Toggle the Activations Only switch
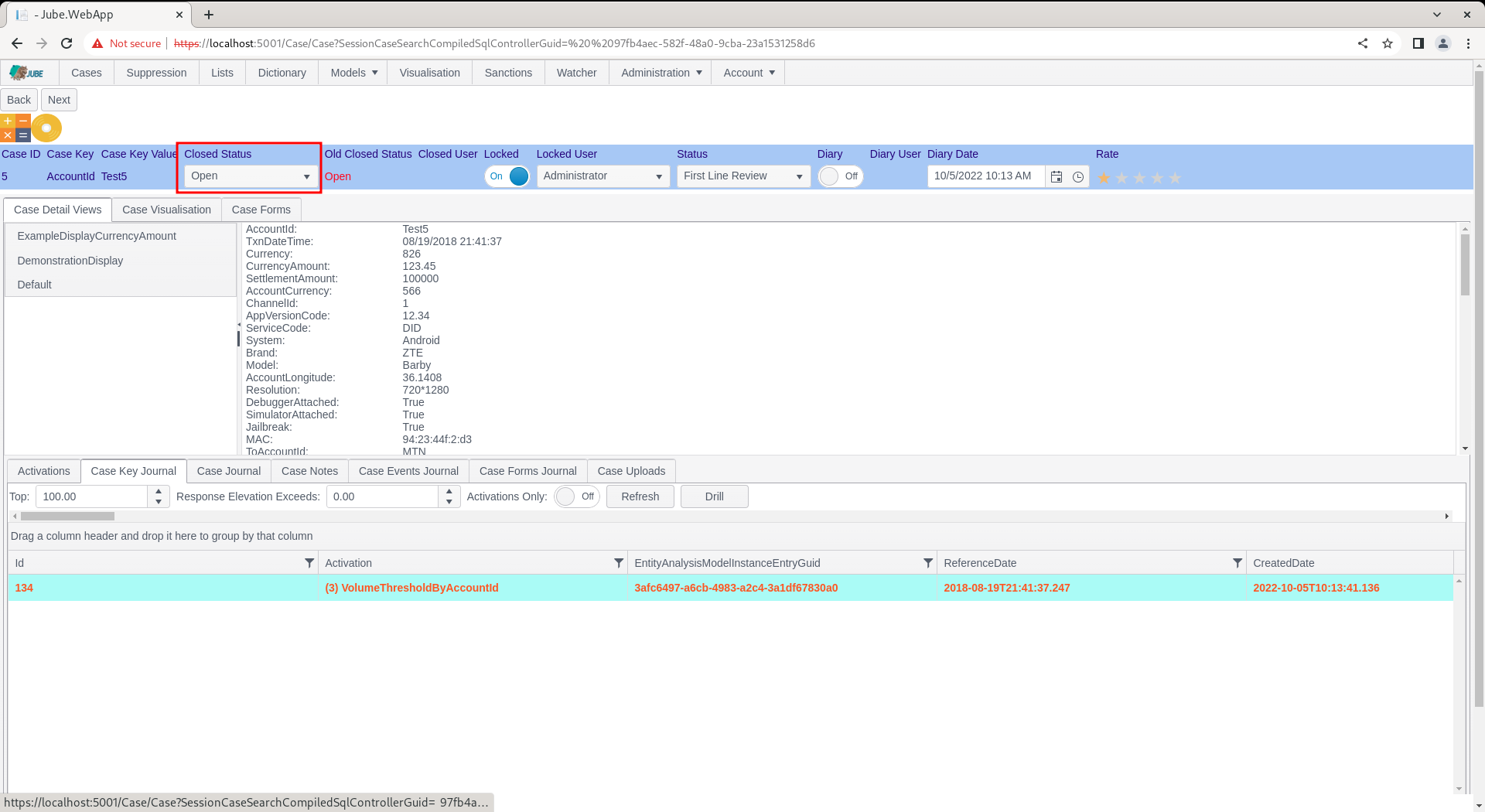1485x812 pixels. 577,496
